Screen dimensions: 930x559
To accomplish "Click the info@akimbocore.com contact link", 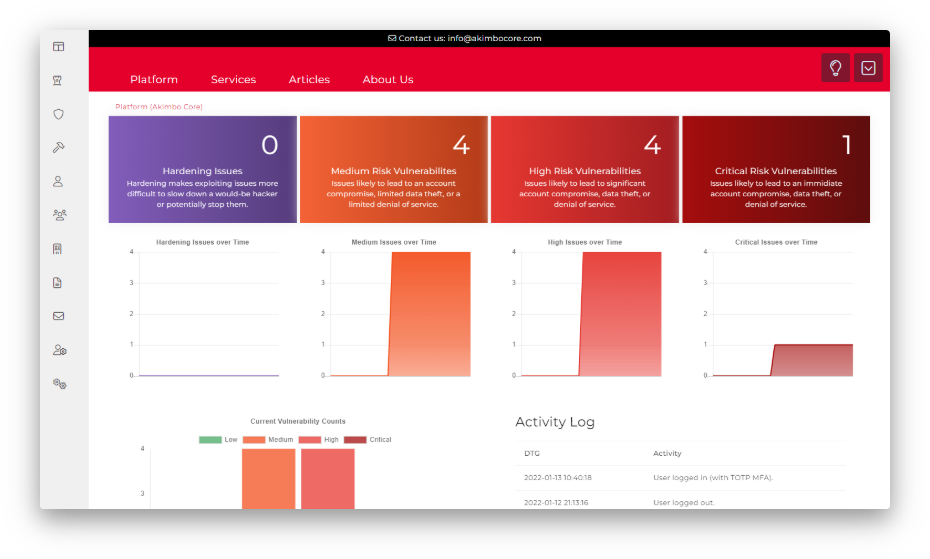I will click(494, 38).
